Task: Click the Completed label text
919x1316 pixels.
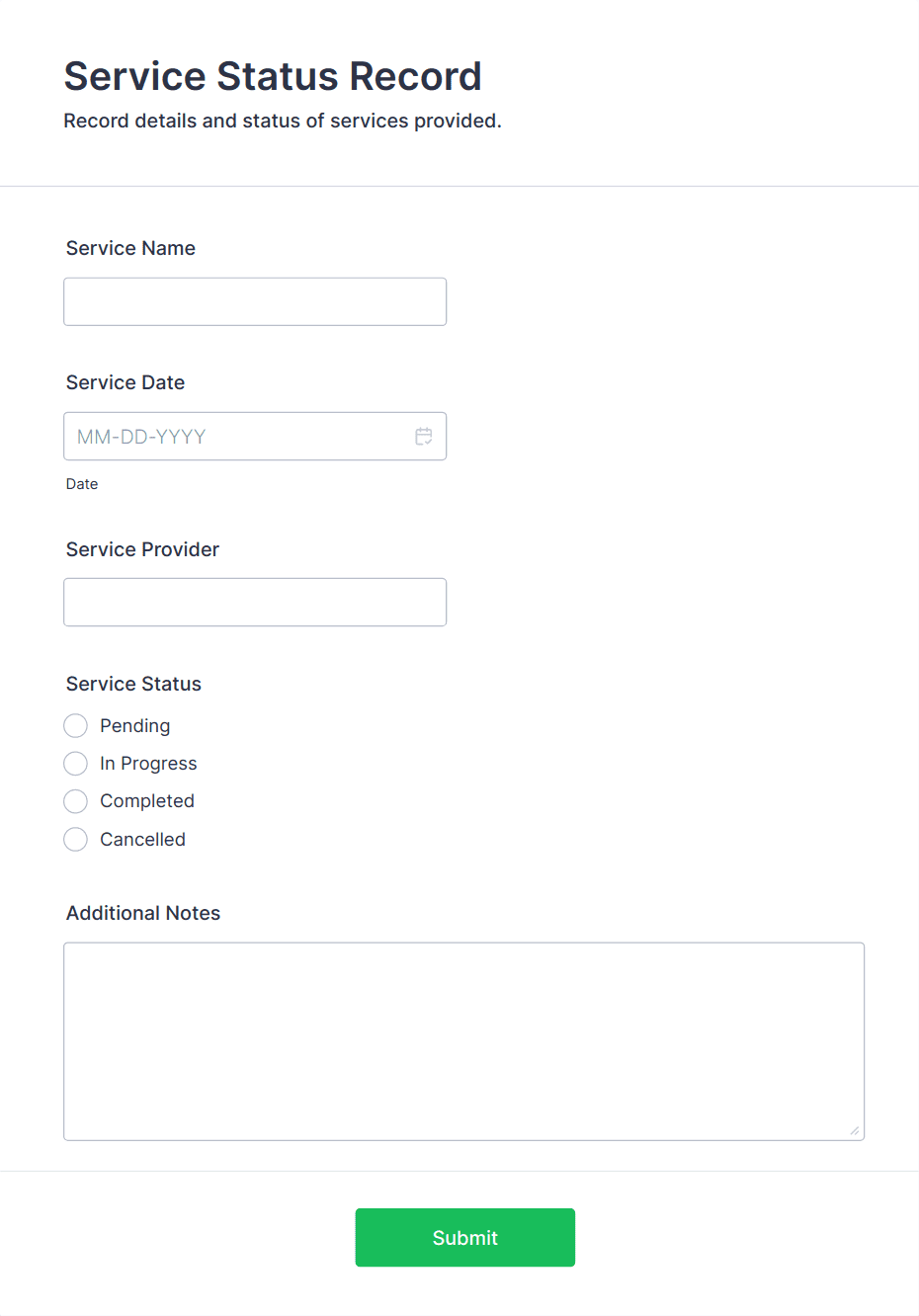Action: (145, 800)
